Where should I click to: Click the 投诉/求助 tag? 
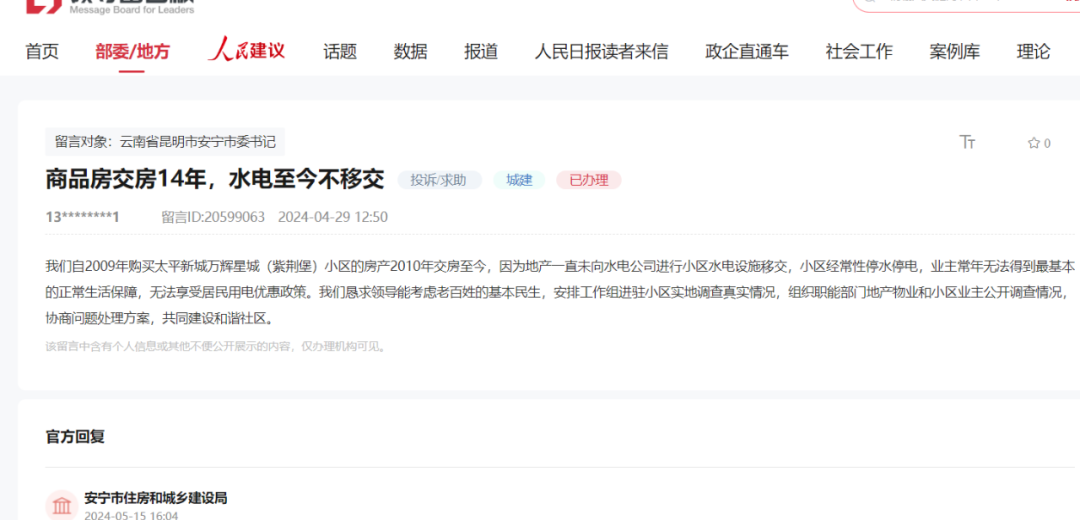click(439, 180)
